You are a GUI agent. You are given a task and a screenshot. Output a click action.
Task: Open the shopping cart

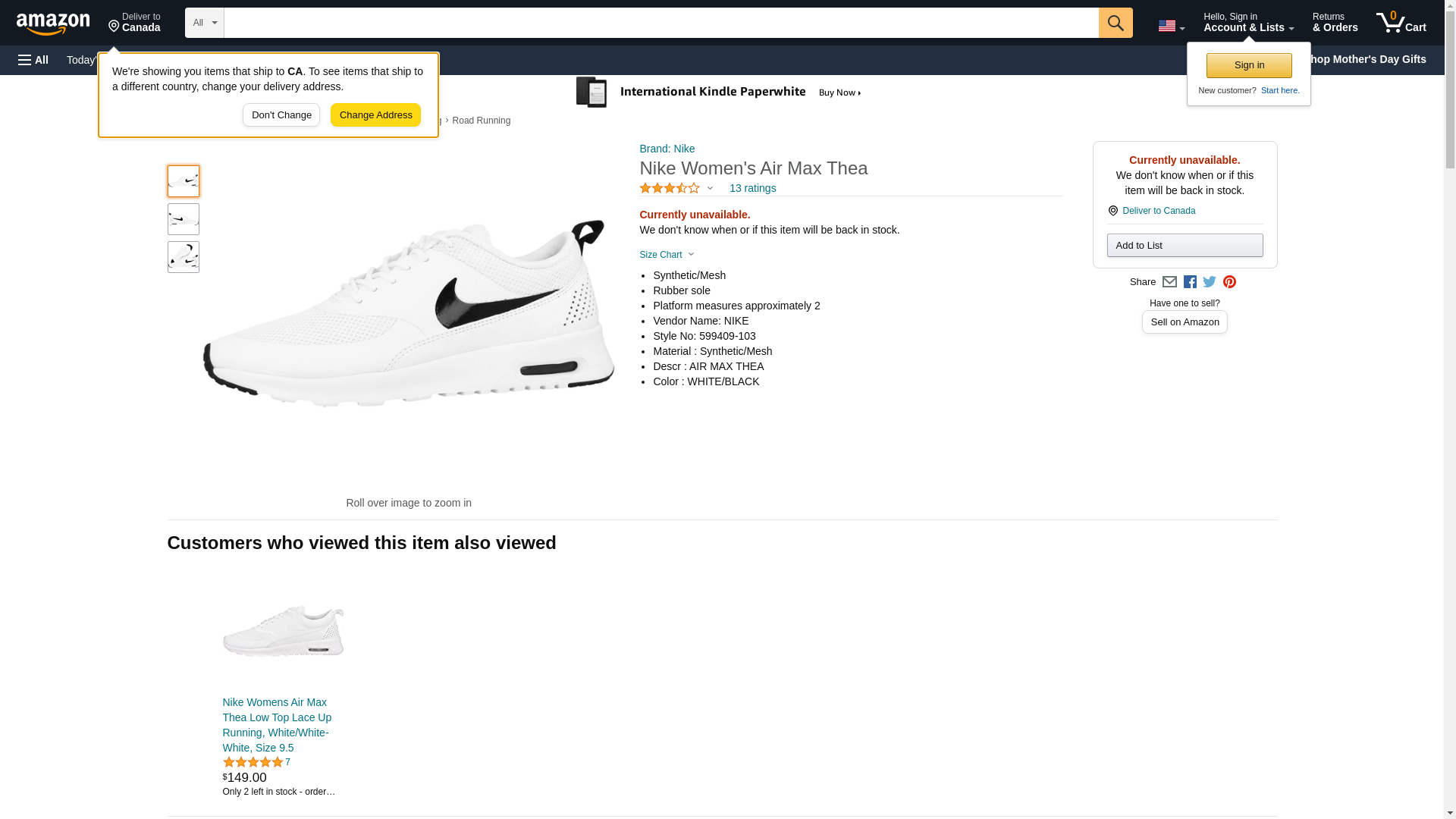[1401, 23]
